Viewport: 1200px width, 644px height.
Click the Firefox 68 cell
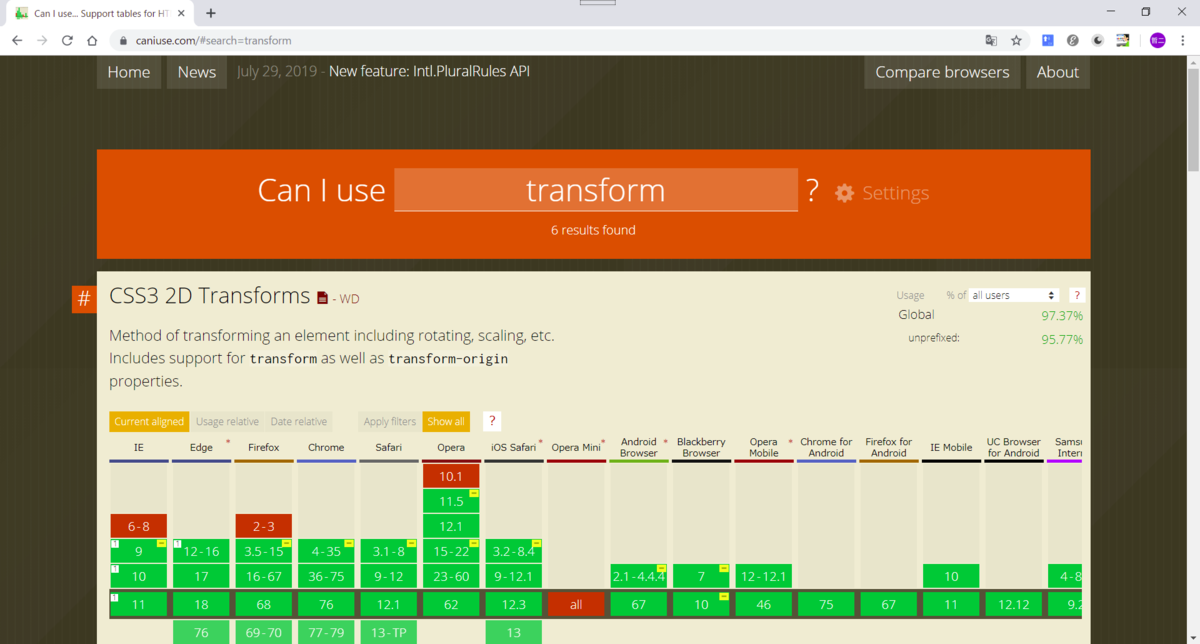pos(264,604)
